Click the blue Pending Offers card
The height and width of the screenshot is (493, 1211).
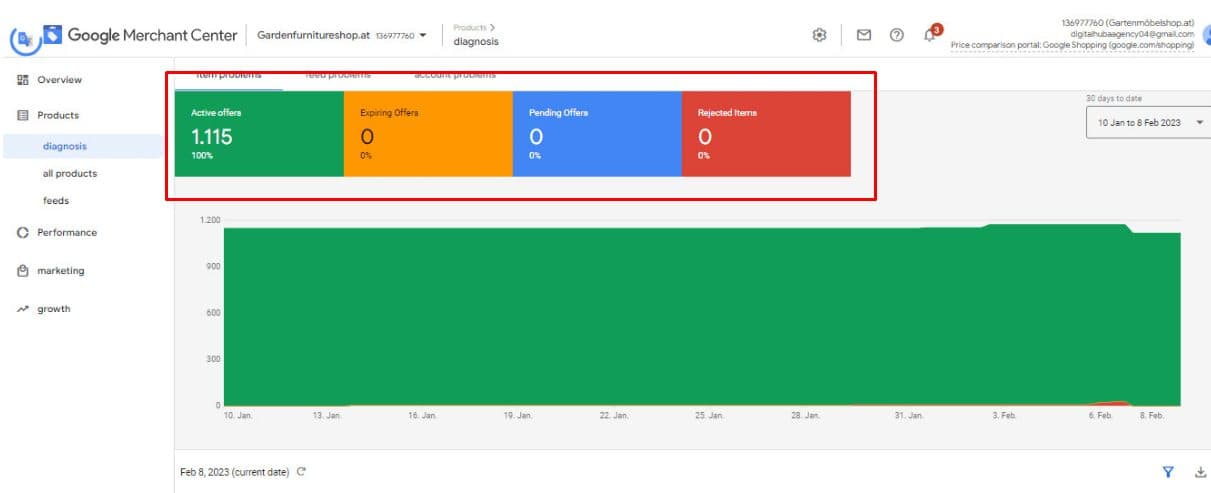[x=597, y=134]
